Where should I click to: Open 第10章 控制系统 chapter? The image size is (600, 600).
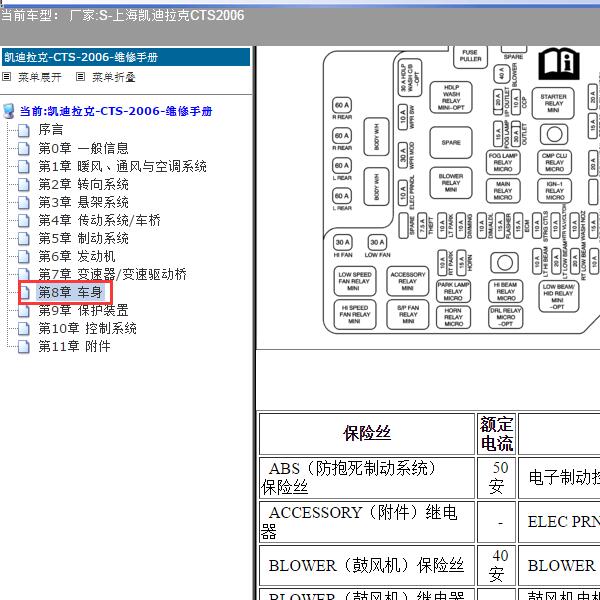88,328
